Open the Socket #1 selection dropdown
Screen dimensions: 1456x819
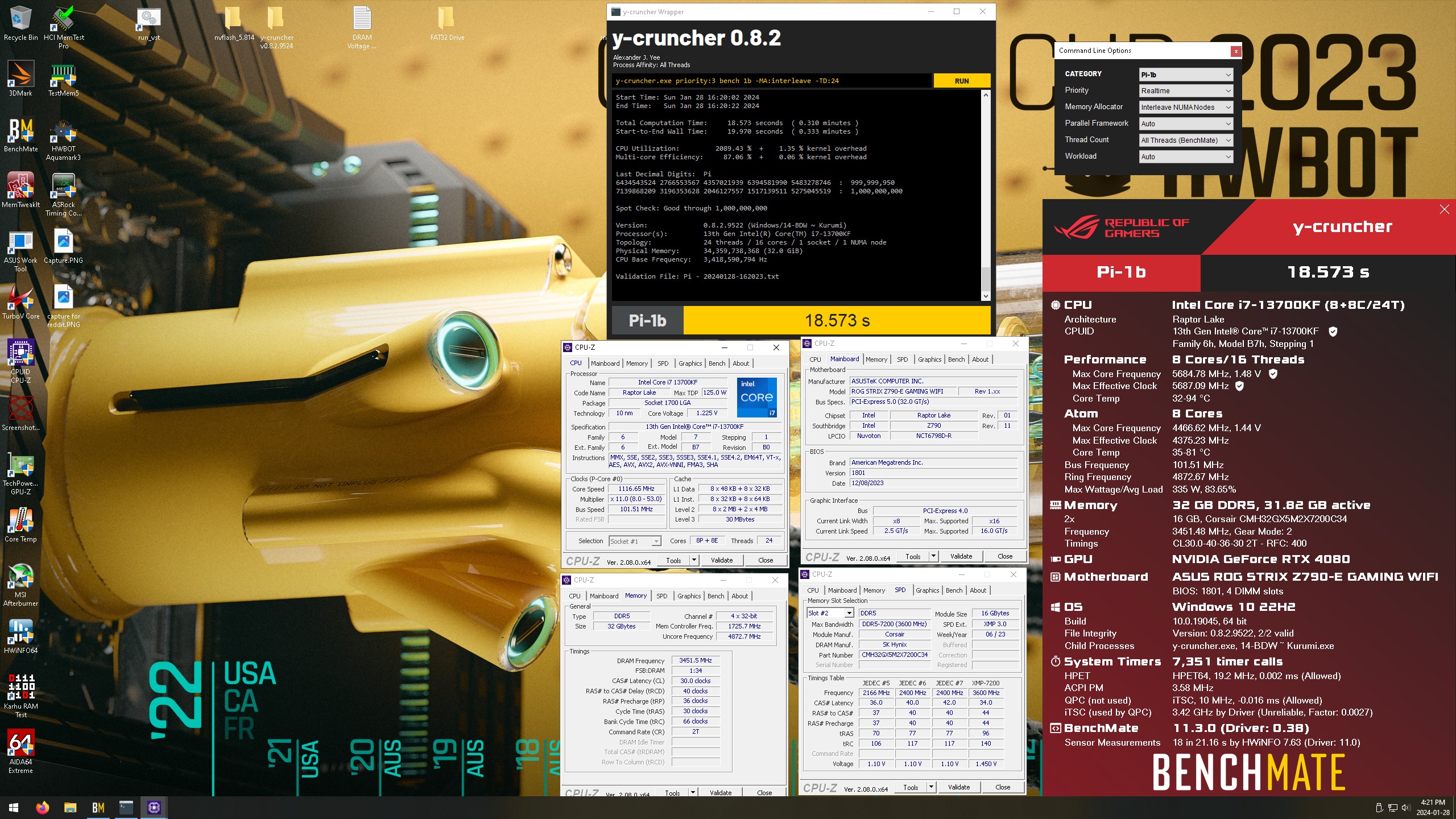click(x=635, y=541)
